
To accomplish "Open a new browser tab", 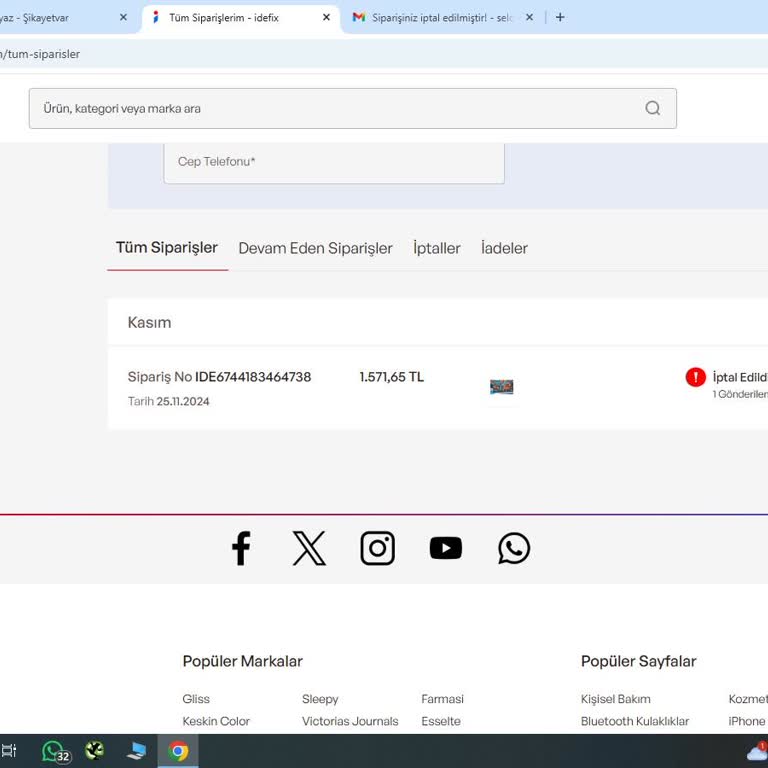I will click(560, 17).
